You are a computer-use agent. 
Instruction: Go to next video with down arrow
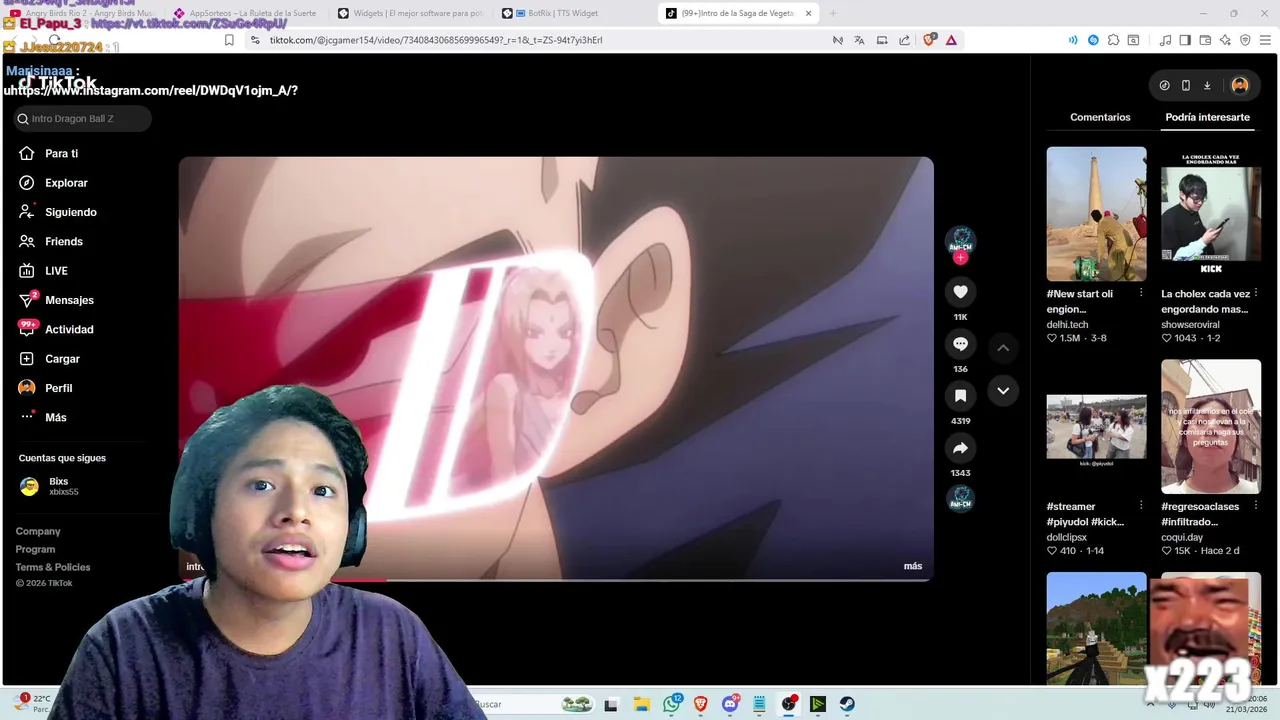pos(1003,391)
